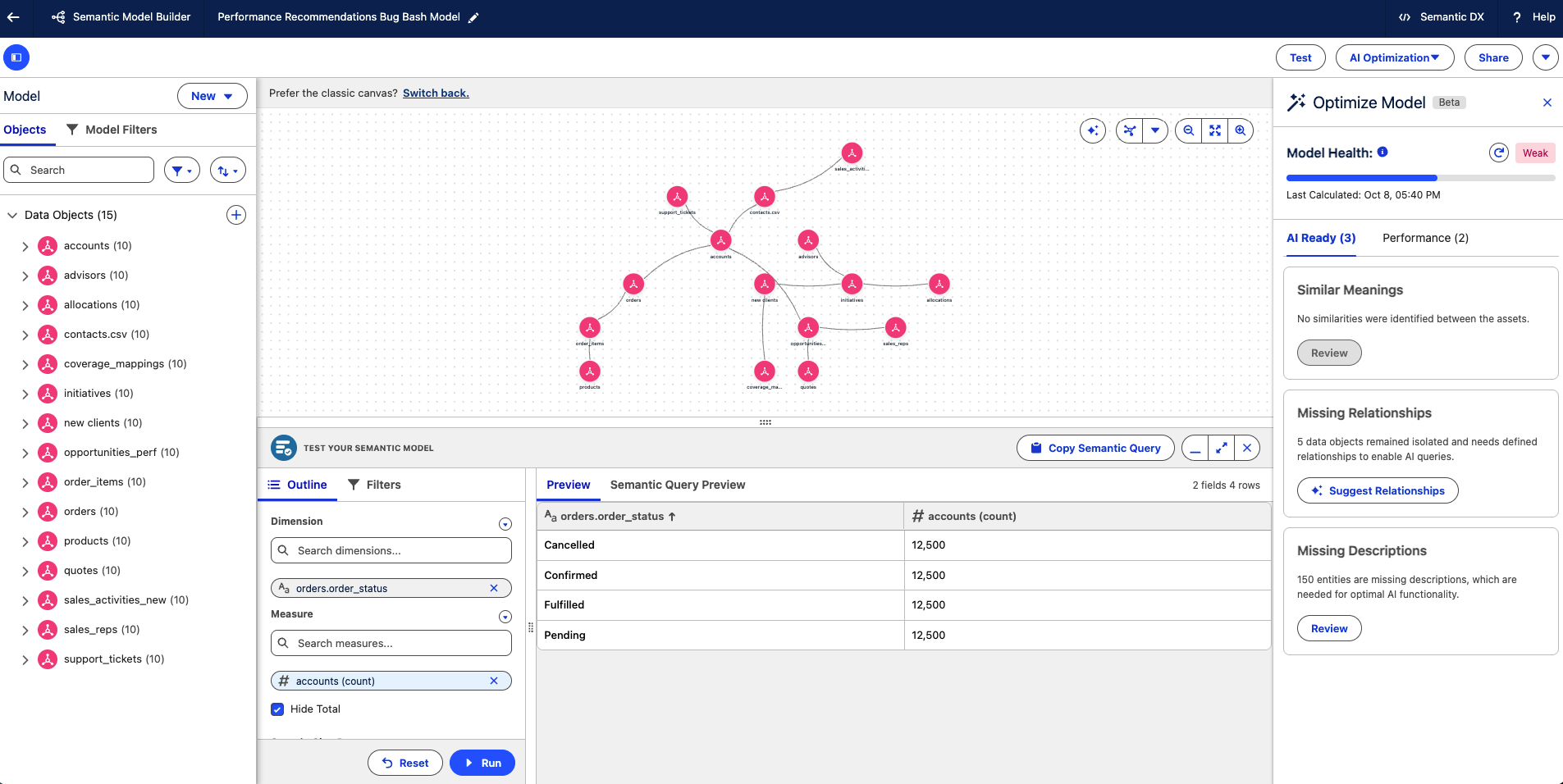Click the Test button
The image size is (1563, 784).
(1300, 57)
